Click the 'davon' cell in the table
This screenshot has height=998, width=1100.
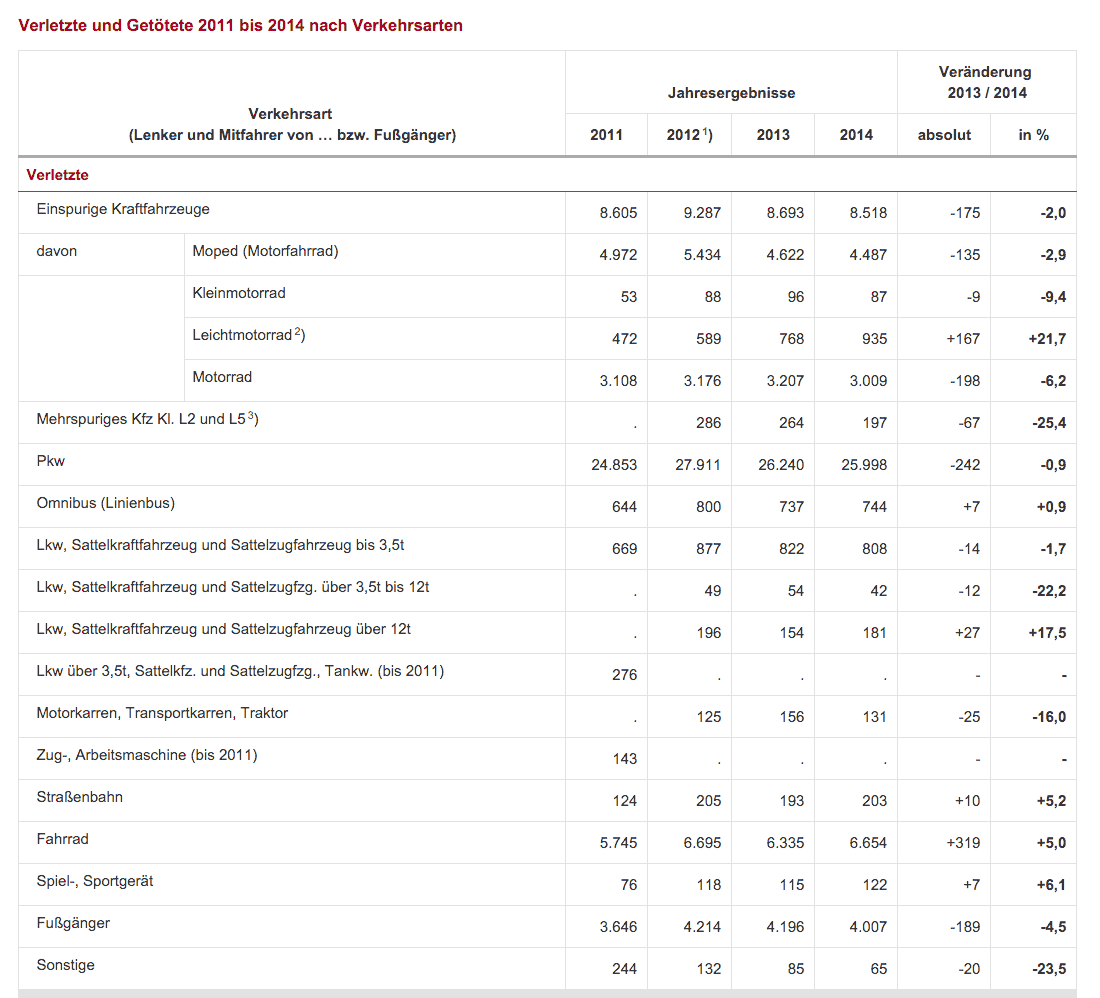pyautogui.click(x=58, y=252)
